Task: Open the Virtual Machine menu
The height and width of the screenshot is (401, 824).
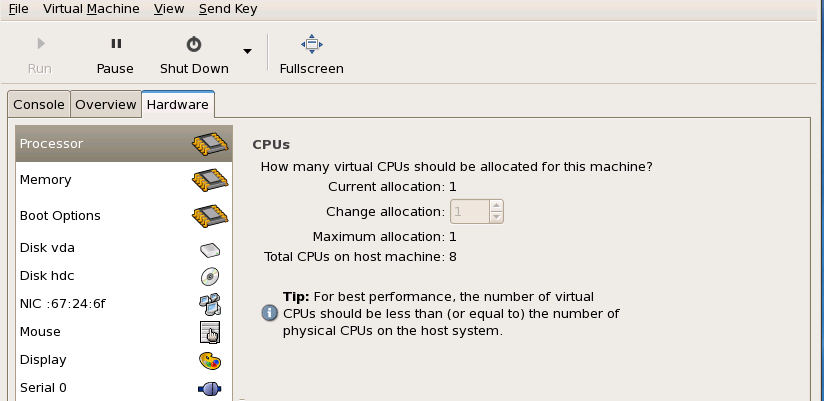Action: click(92, 9)
